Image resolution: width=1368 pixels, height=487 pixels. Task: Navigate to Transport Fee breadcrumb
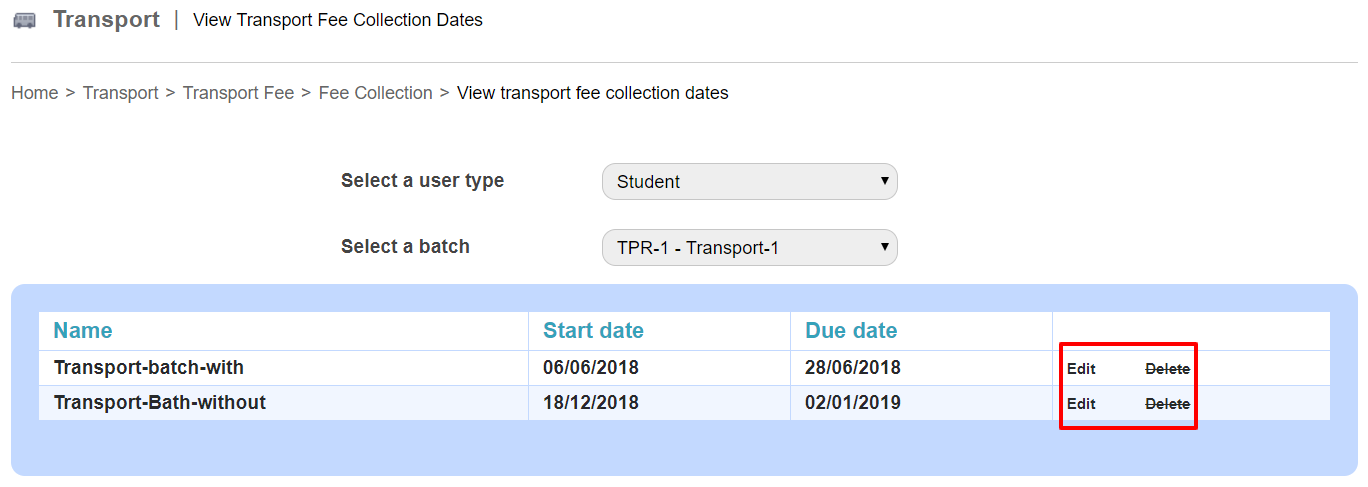pos(238,93)
